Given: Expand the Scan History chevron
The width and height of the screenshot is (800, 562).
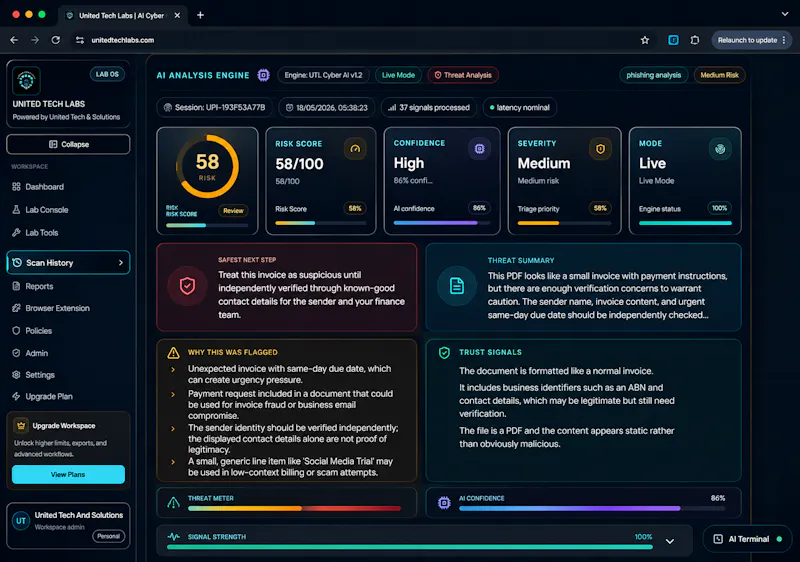Looking at the screenshot, I should point(121,263).
